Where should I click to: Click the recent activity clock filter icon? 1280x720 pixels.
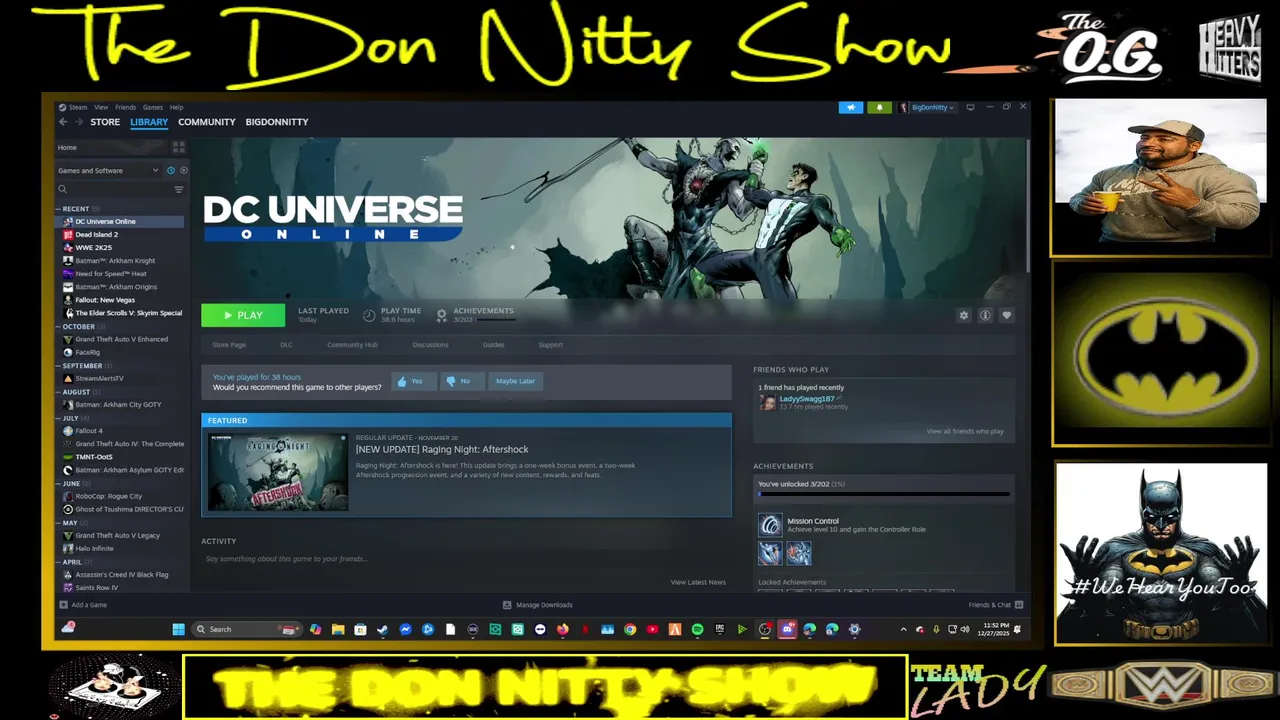pos(171,170)
